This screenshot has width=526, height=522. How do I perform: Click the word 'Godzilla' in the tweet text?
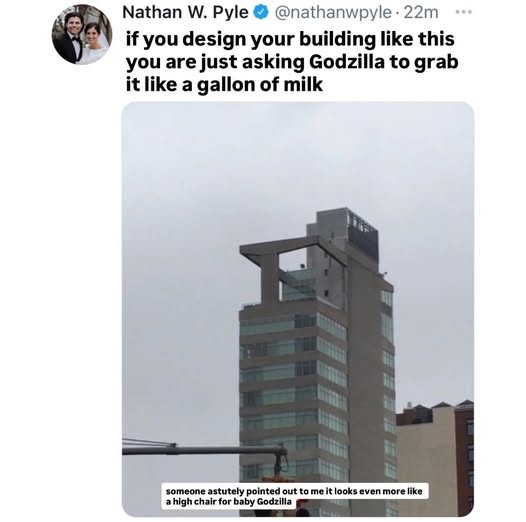tap(346, 62)
